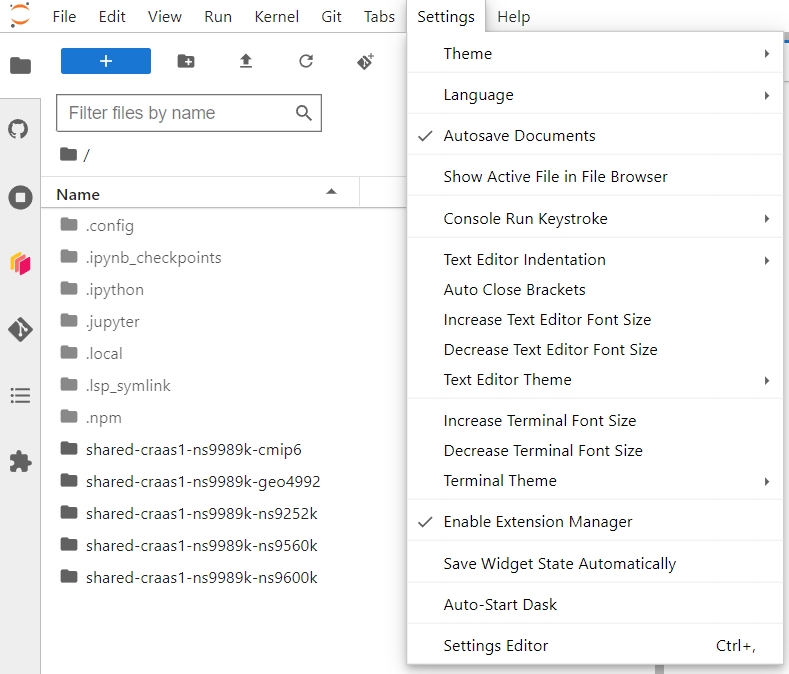Screen dimensions: 789x674
Task: Click the Git clone toolbar icon
Action: pos(366,61)
